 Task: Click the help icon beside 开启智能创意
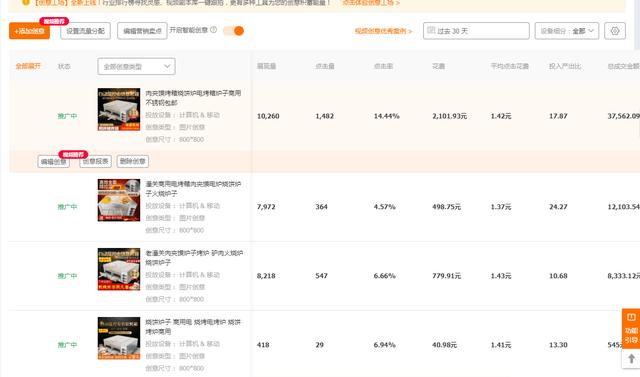(213, 30)
